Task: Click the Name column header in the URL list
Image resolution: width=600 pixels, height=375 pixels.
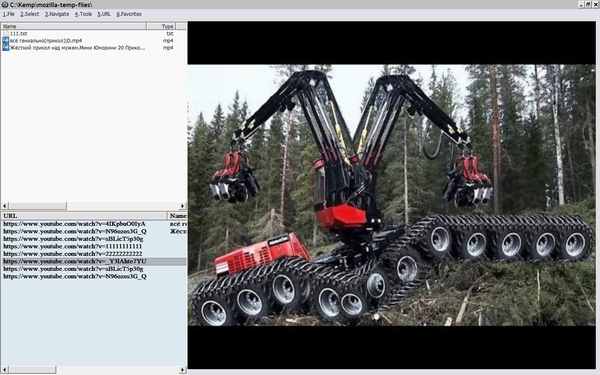Action: 178,216
